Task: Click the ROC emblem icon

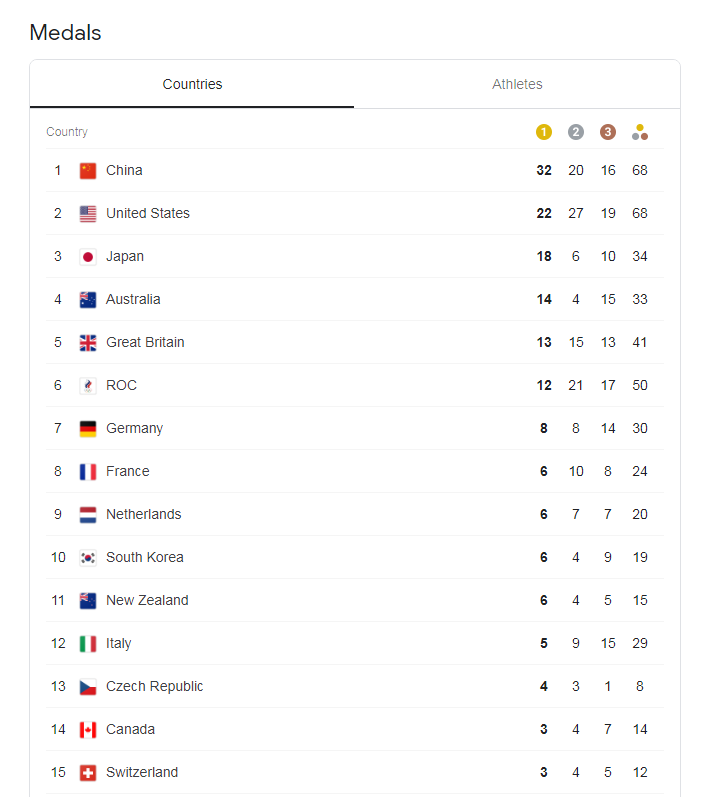Action: 88,386
